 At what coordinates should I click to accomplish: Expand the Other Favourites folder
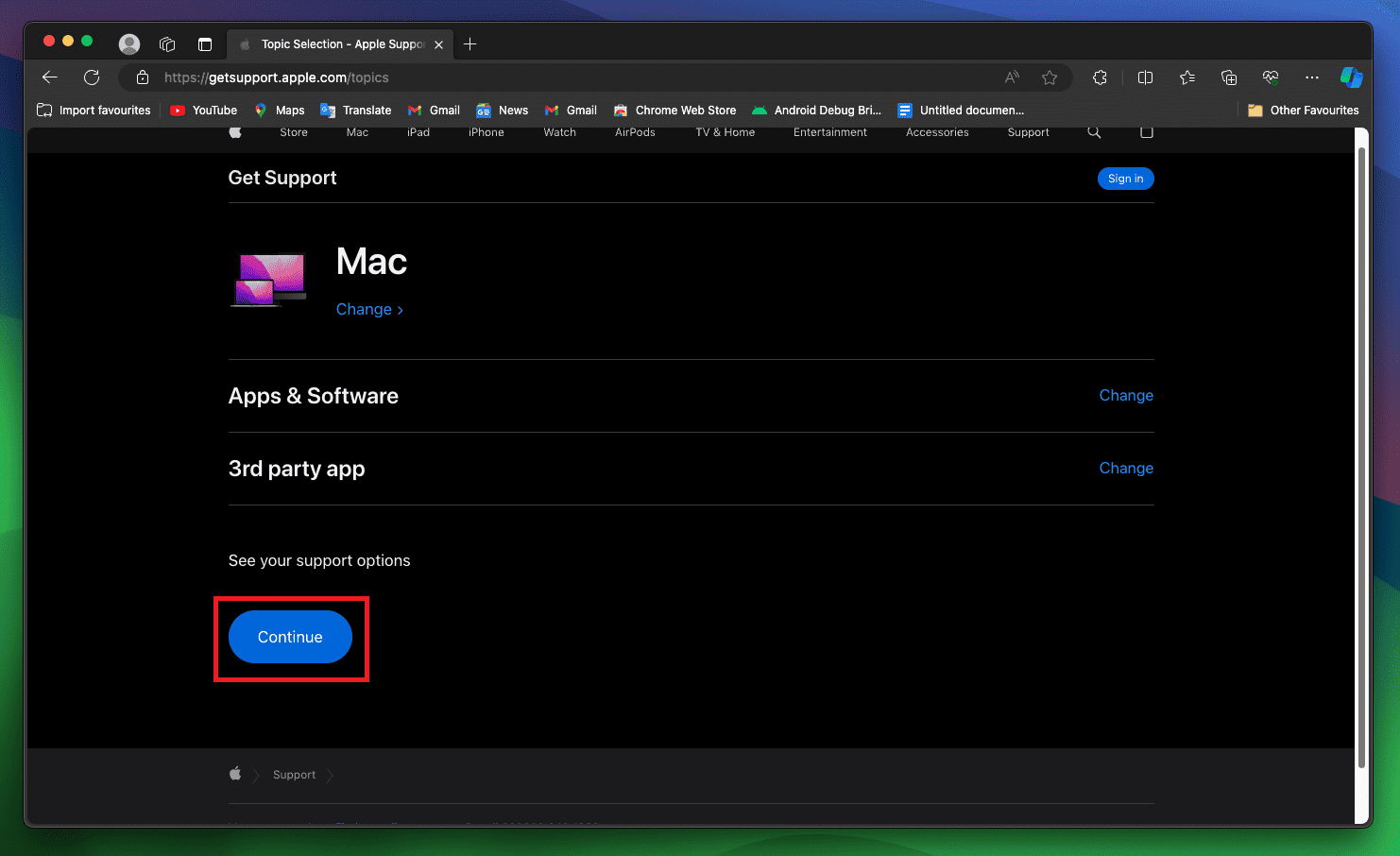1304,111
